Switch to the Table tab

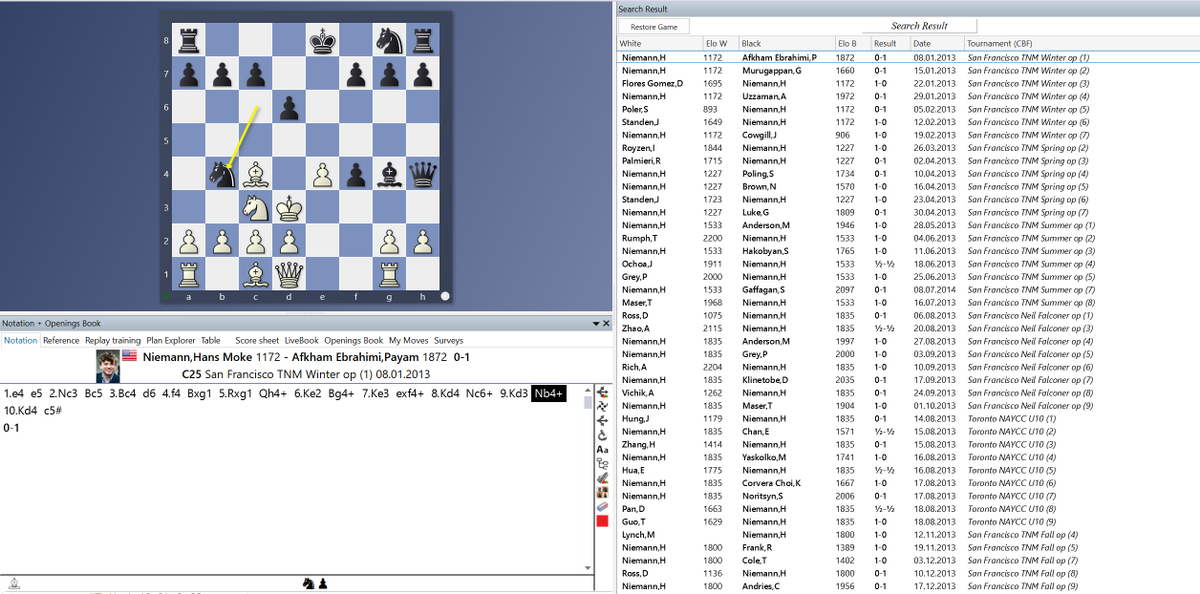[210, 341]
